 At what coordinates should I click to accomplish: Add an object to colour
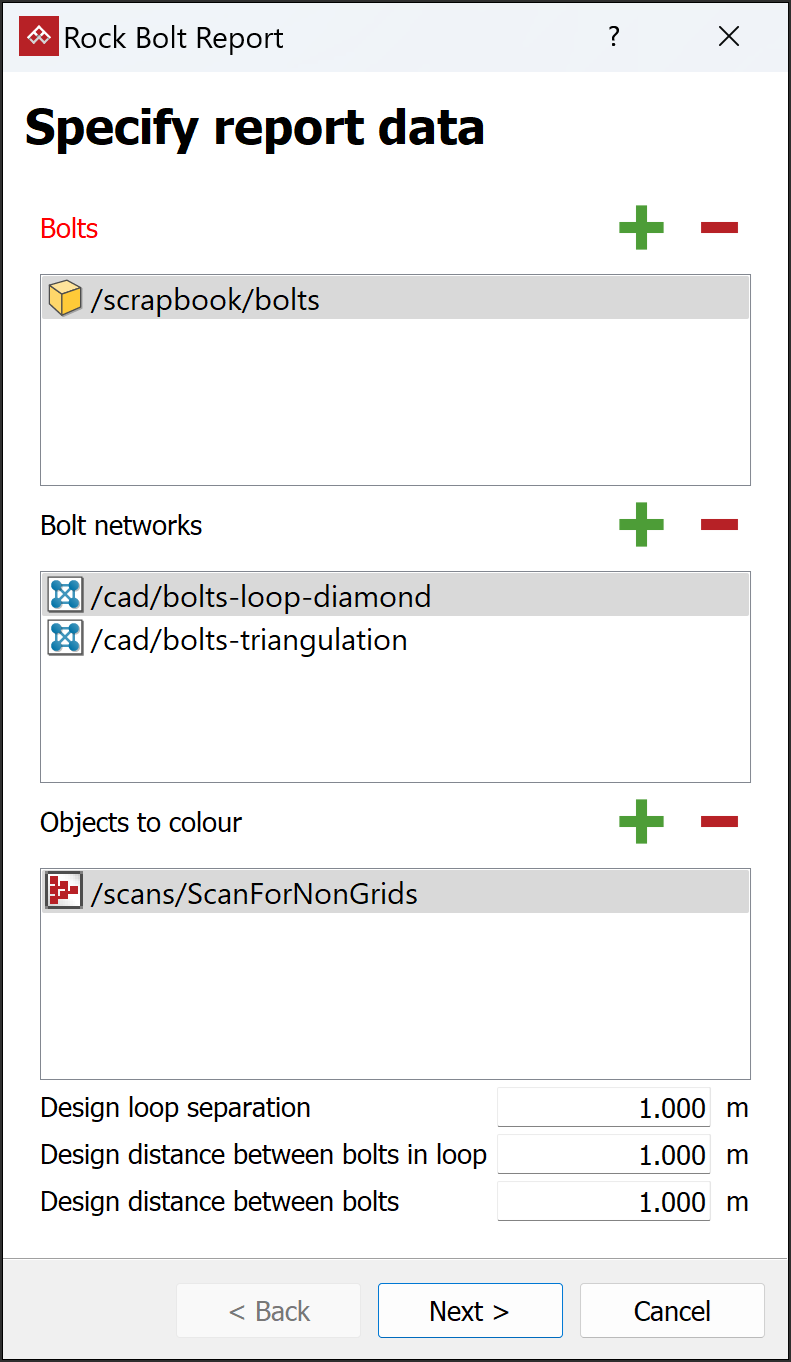pos(641,822)
